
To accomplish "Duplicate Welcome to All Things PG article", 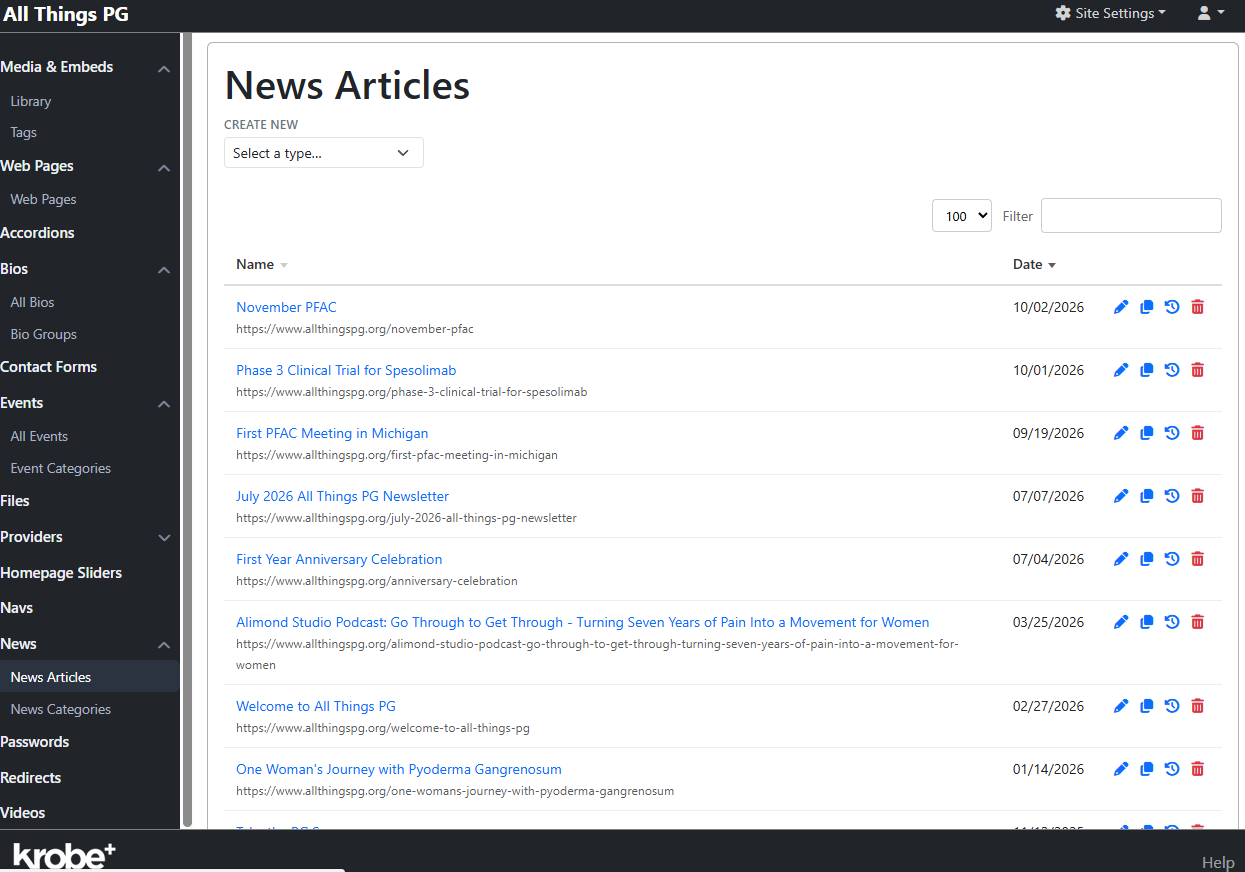I will click(1147, 706).
